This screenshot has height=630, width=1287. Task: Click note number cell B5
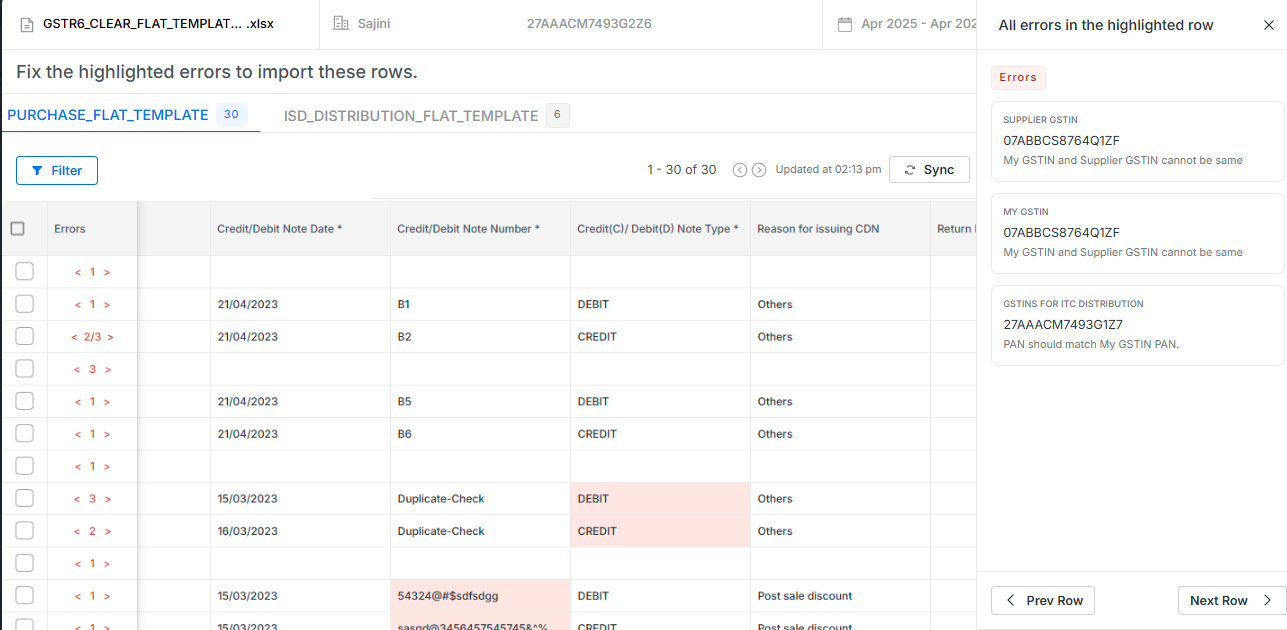click(480, 402)
